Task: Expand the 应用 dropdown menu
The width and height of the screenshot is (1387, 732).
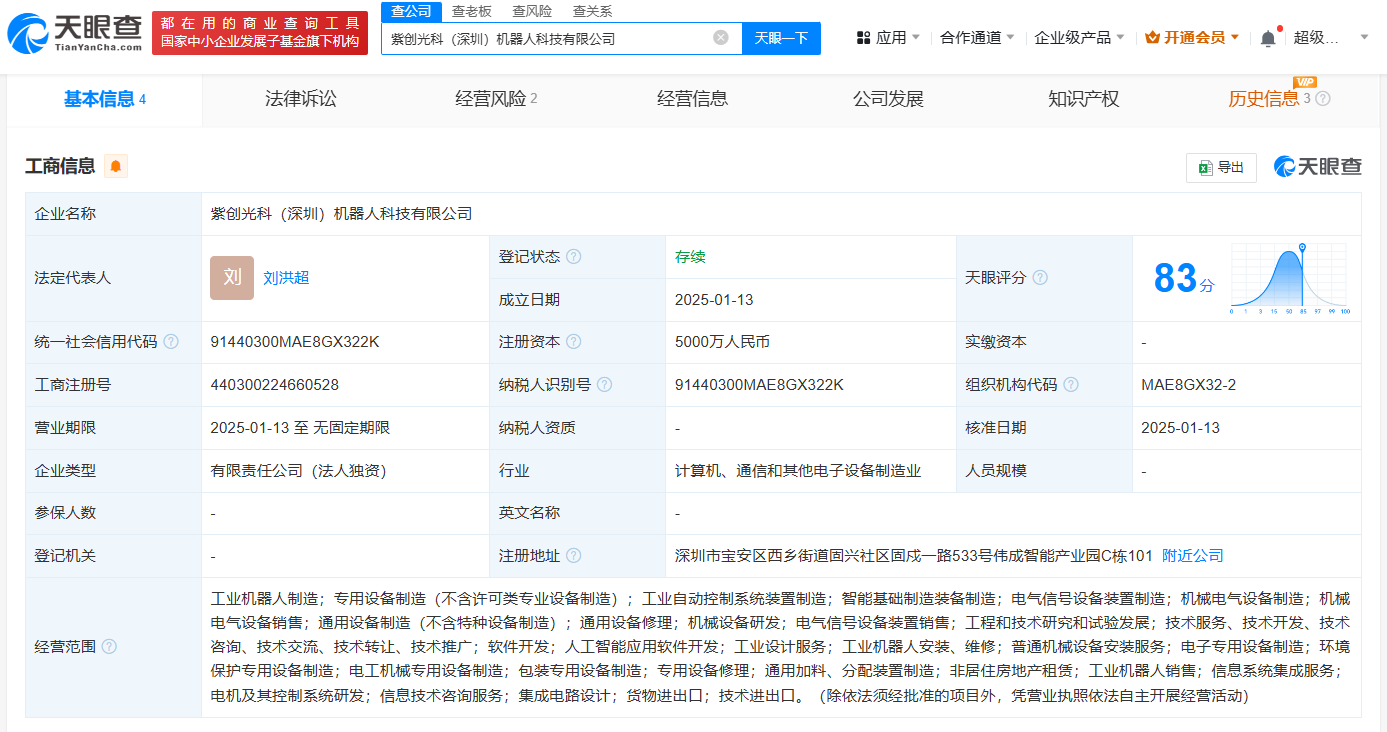Action: click(888, 38)
